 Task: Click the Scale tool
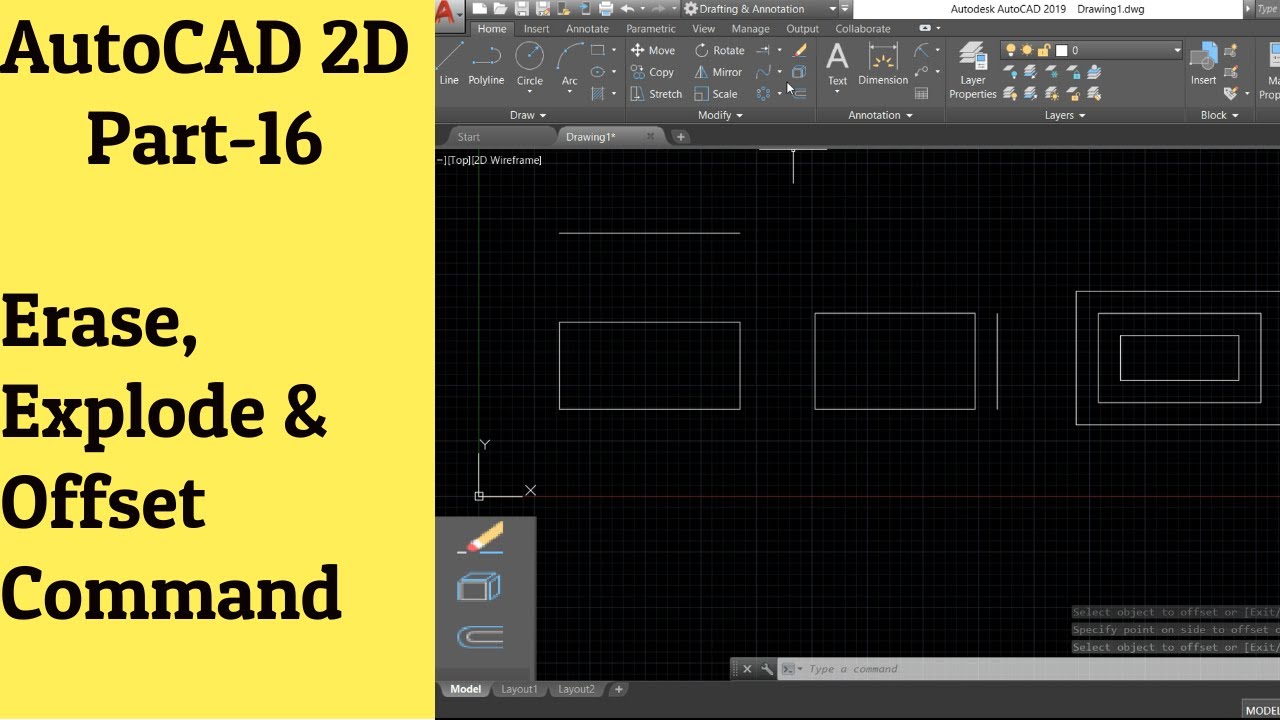pos(716,94)
